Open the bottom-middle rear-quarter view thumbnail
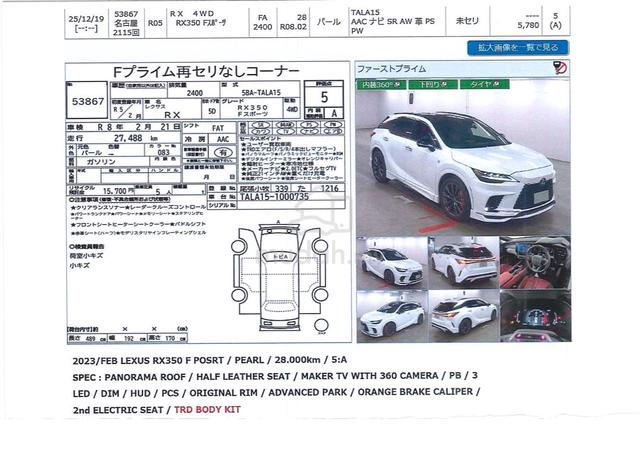The width and height of the screenshot is (640, 452). (464, 316)
